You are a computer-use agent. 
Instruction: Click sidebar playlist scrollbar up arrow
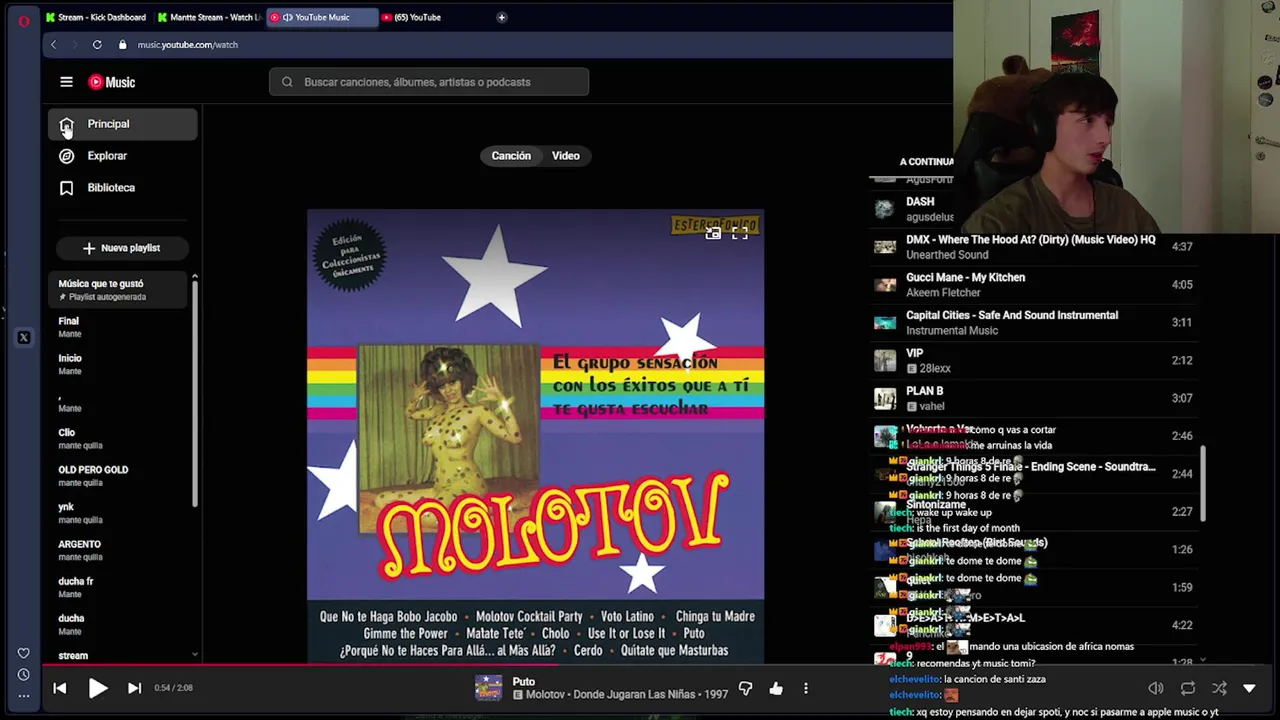[x=195, y=277]
